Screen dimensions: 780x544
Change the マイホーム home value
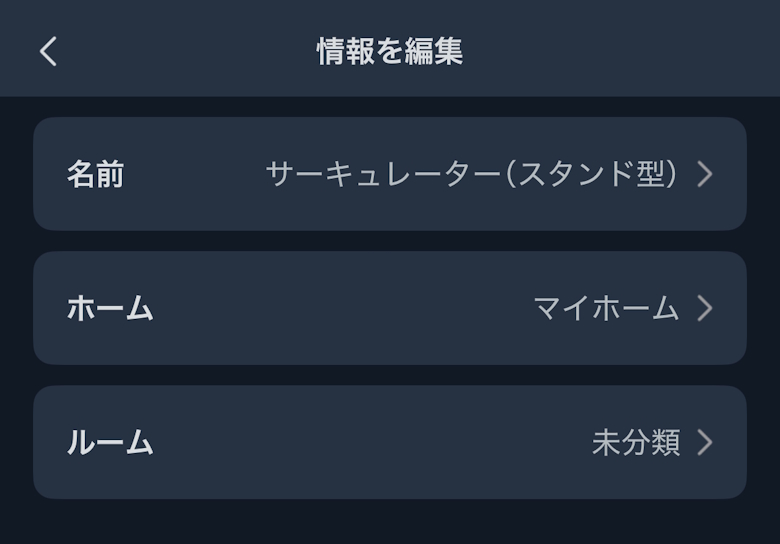click(606, 308)
